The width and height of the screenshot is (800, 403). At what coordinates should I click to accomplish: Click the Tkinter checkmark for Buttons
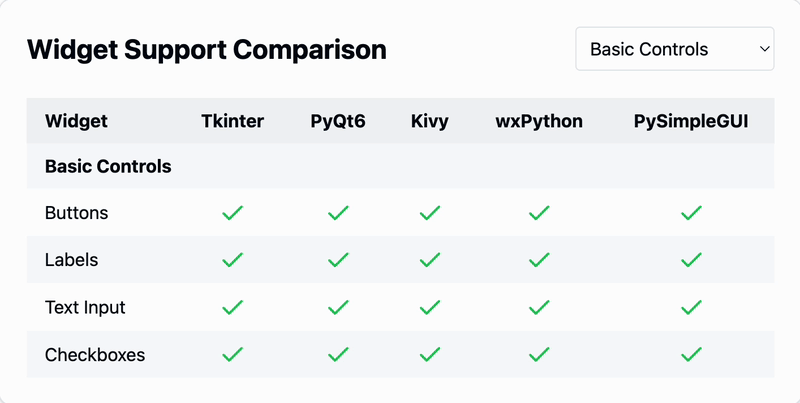click(233, 213)
